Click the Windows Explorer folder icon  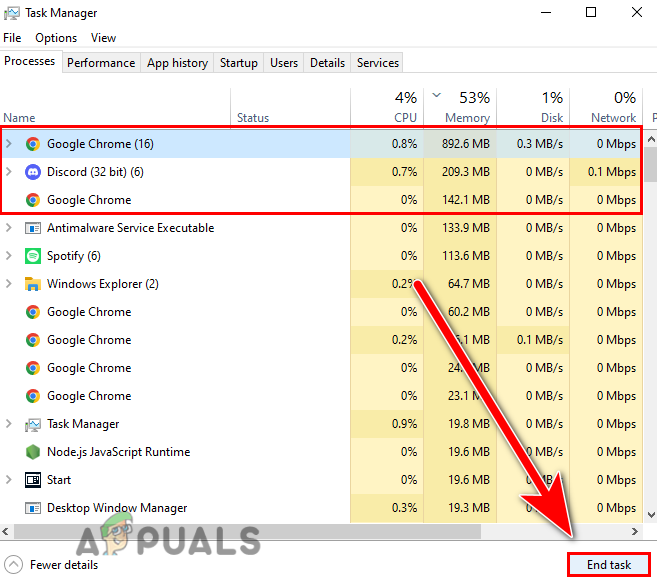[33, 284]
